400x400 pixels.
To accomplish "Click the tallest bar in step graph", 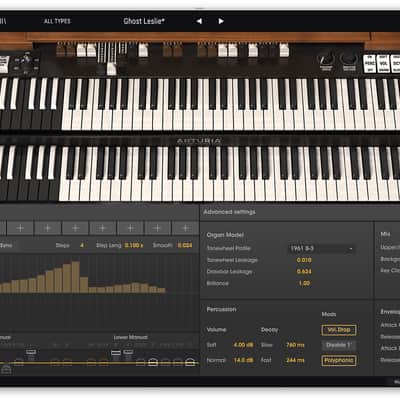I will point(76,277).
